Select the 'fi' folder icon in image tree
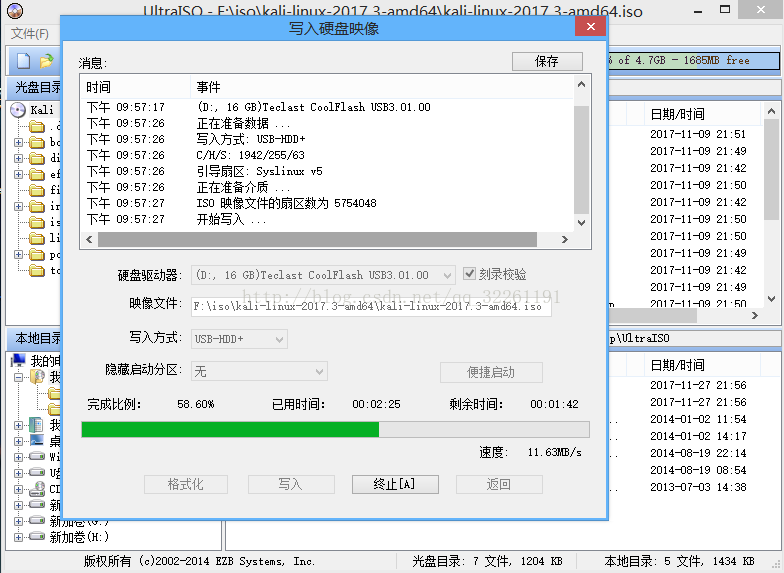Viewport: 784px width, 573px height. click(37, 190)
